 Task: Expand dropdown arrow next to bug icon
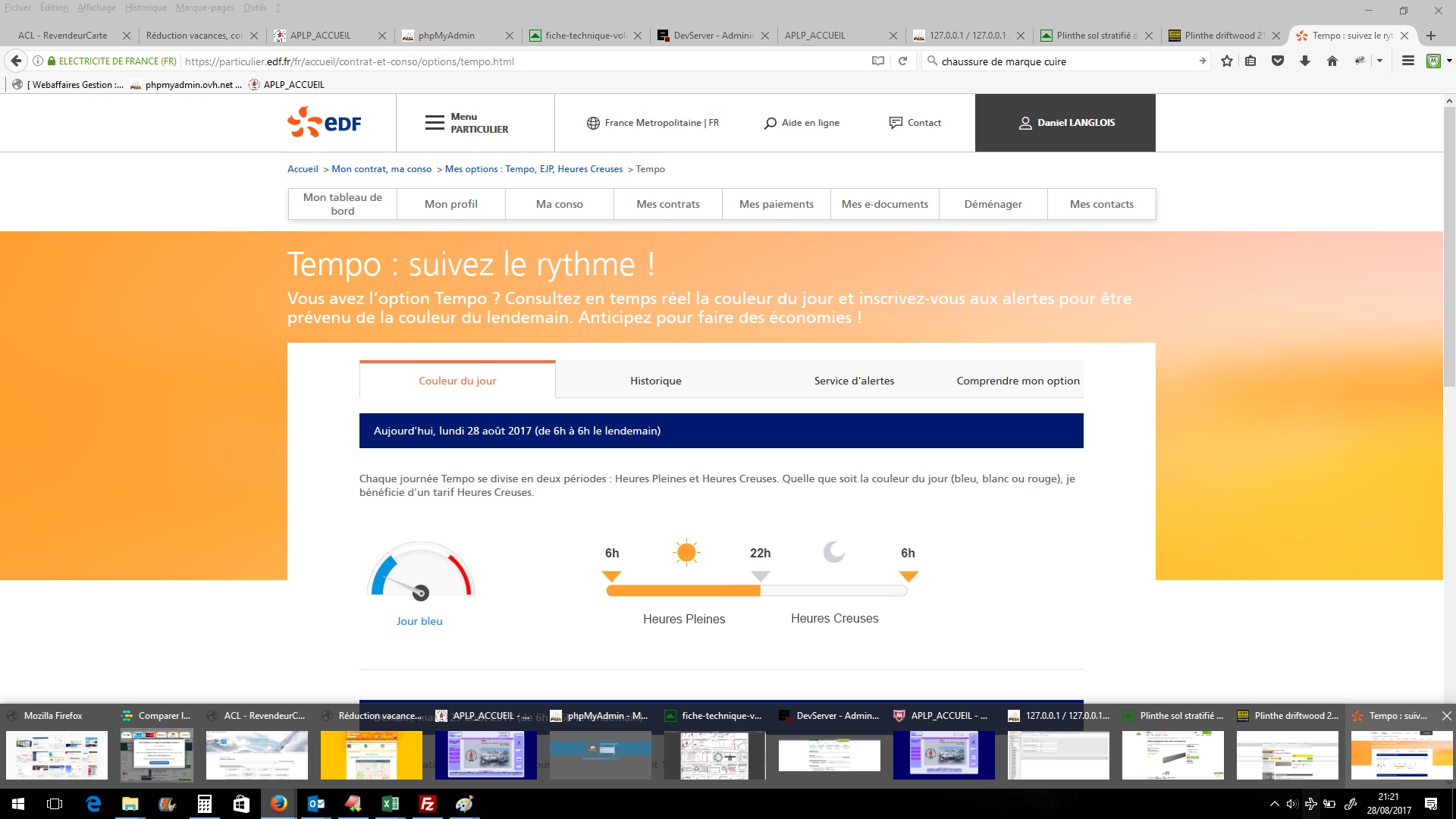point(1379,61)
